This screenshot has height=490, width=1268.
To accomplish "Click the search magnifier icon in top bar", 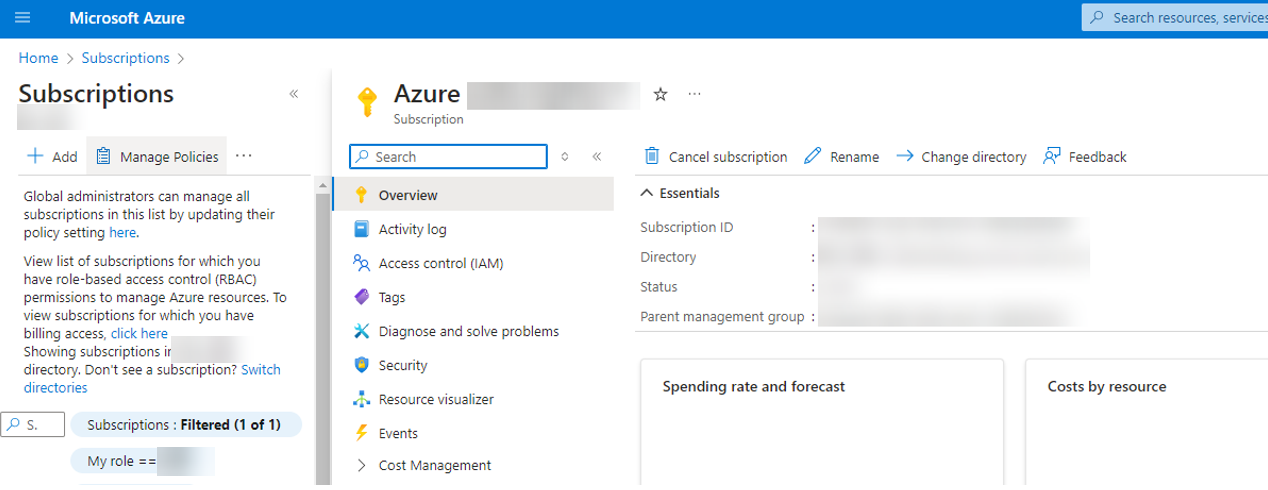I will click(x=1097, y=18).
